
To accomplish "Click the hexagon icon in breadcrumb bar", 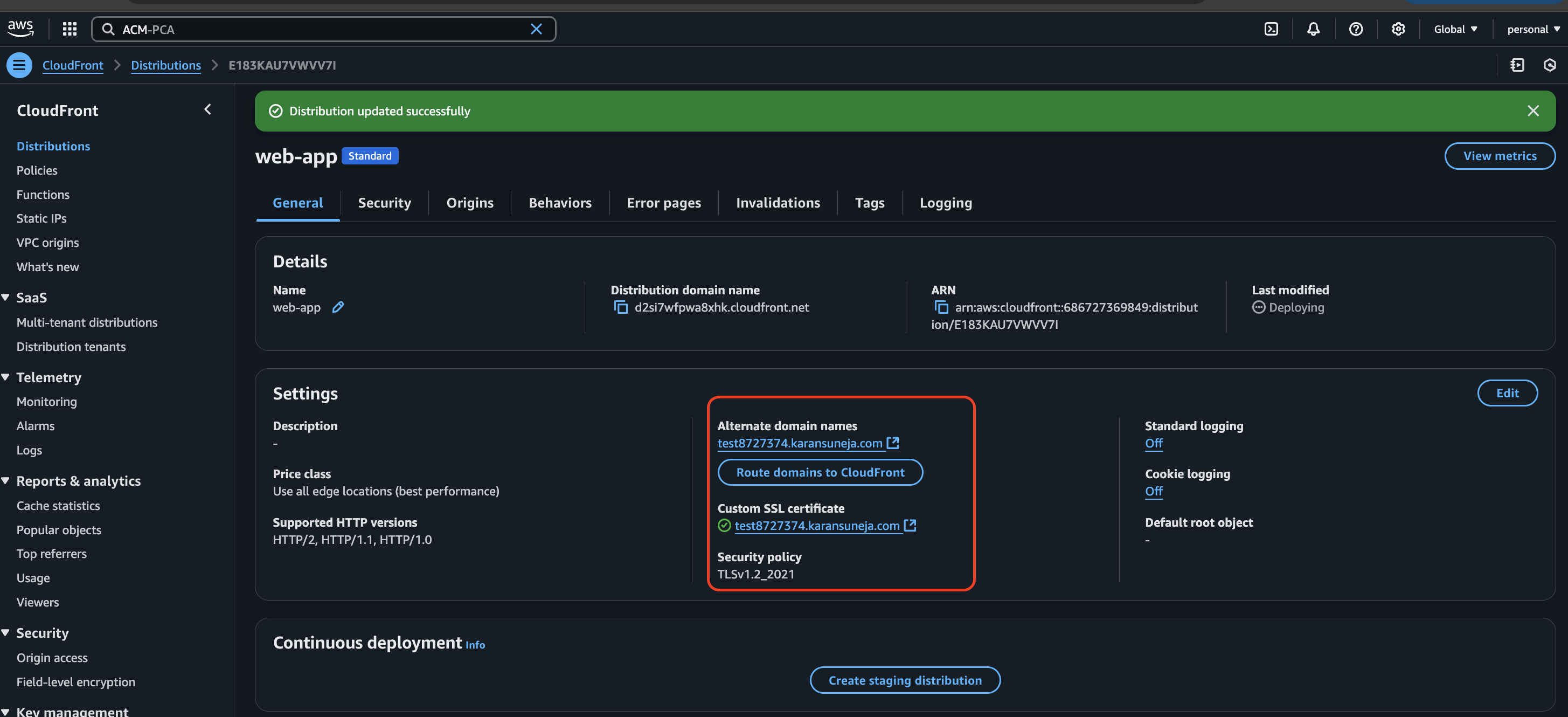I will pyautogui.click(x=1549, y=65).
